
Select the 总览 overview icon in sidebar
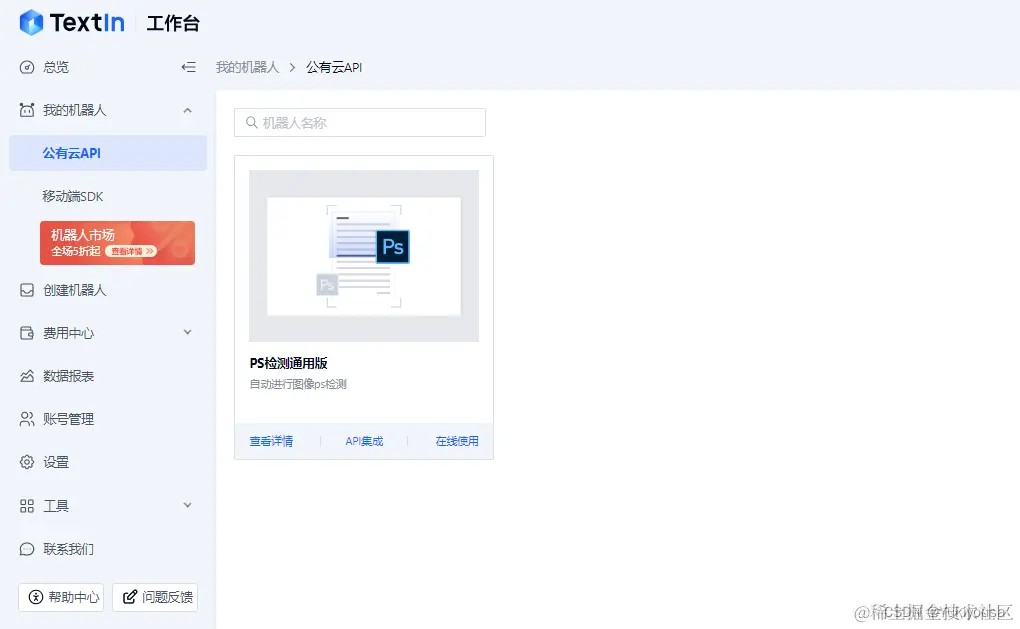25,67
